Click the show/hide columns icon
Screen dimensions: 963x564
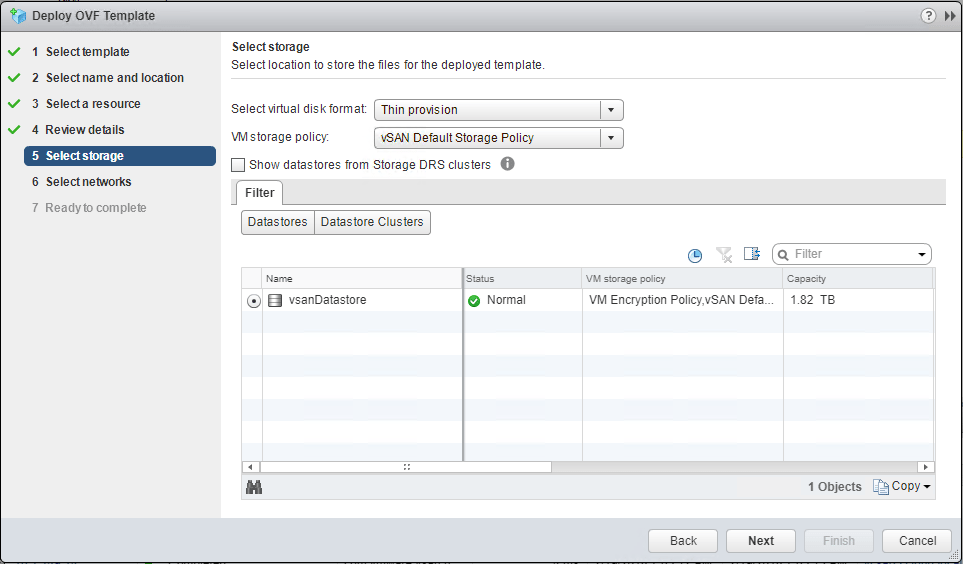752,254
